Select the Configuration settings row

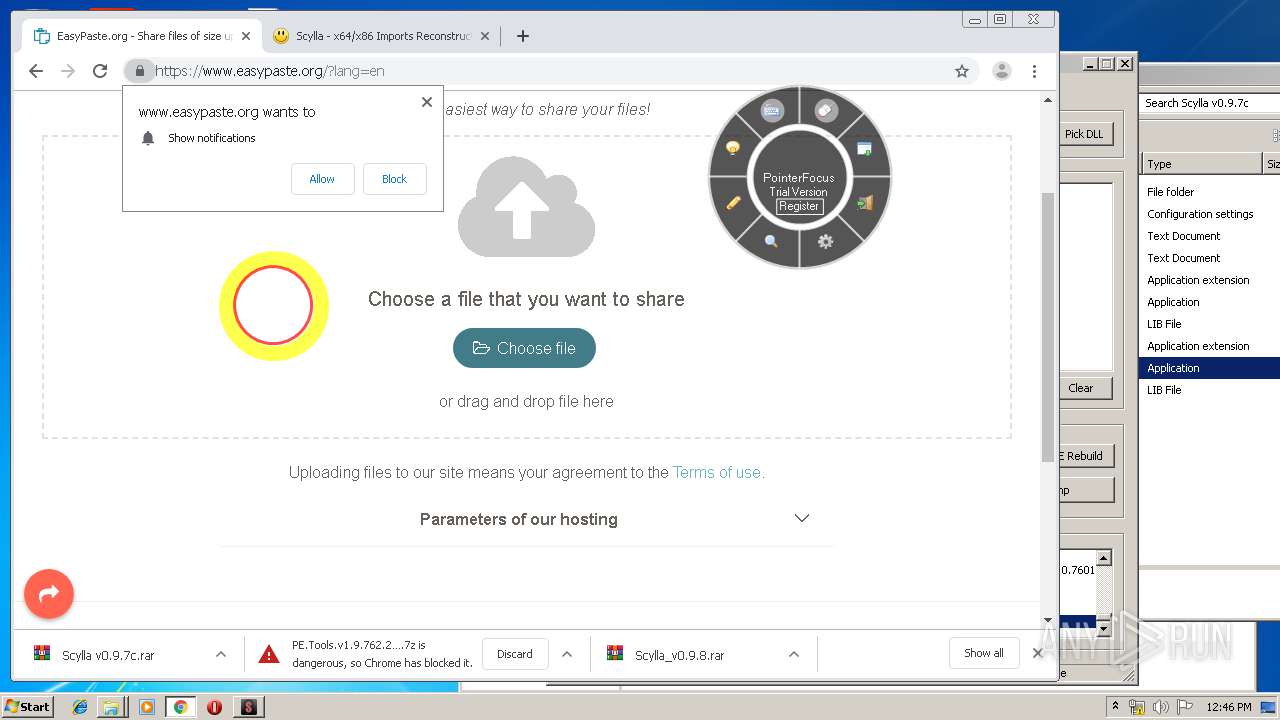click(1209, 214)
